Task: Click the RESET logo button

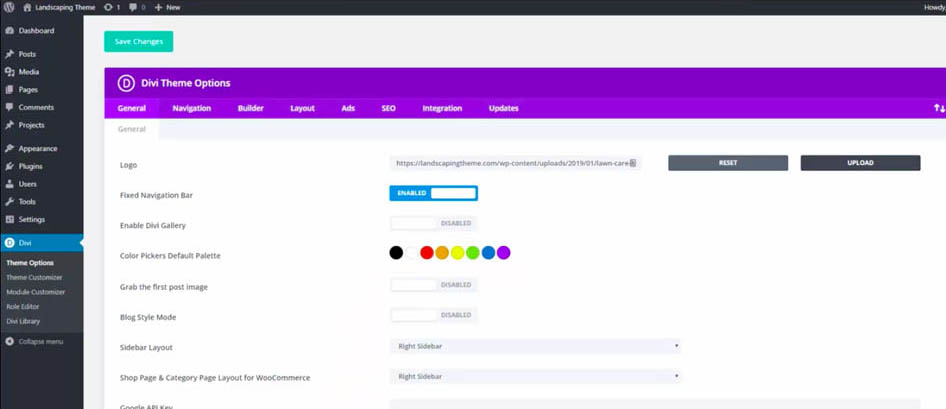Action: click(x=728, y=163)
